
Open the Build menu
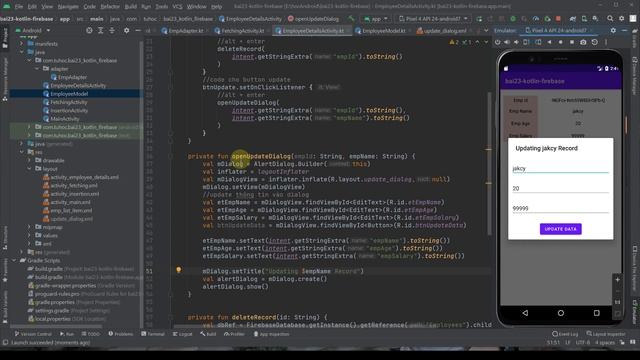tap(131, 7)
